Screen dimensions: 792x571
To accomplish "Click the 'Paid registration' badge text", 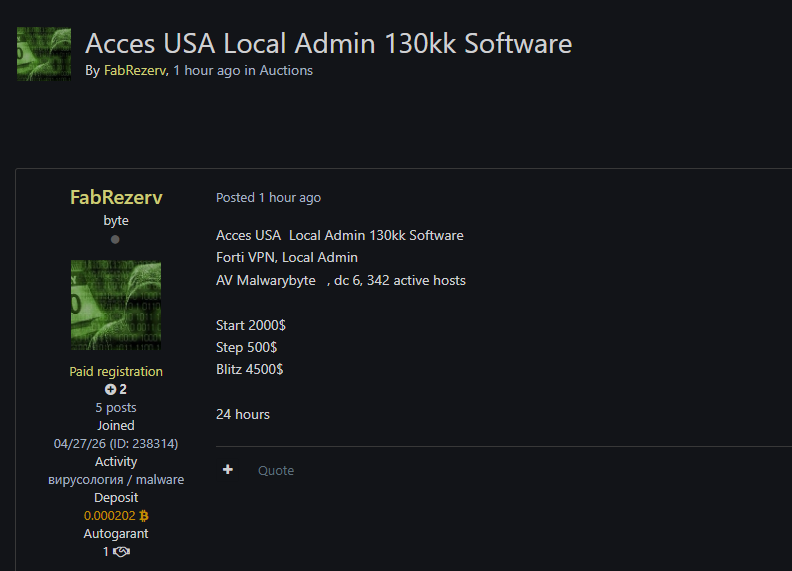I will pyautogui.click(x=116, y=371).
